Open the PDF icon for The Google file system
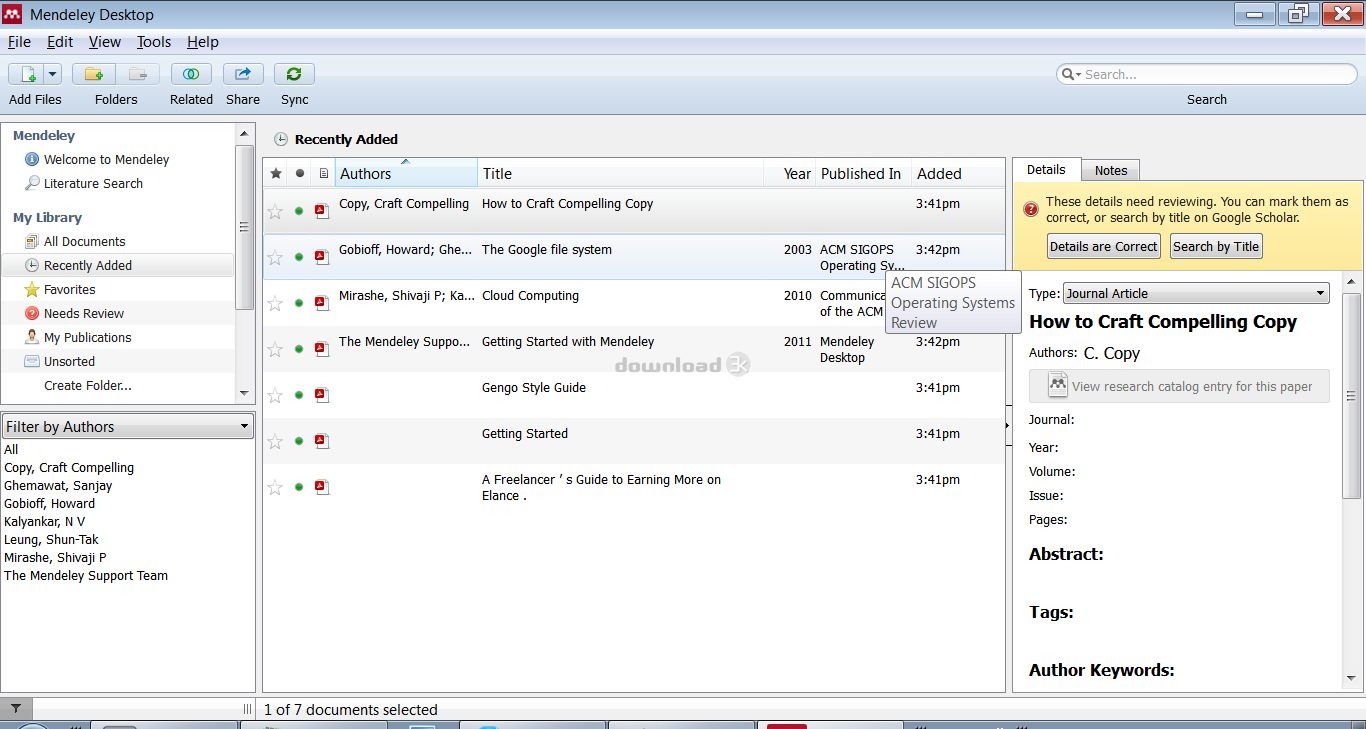Image resolution: width=1366 pixels, height=729 pixels. [321, 256]
